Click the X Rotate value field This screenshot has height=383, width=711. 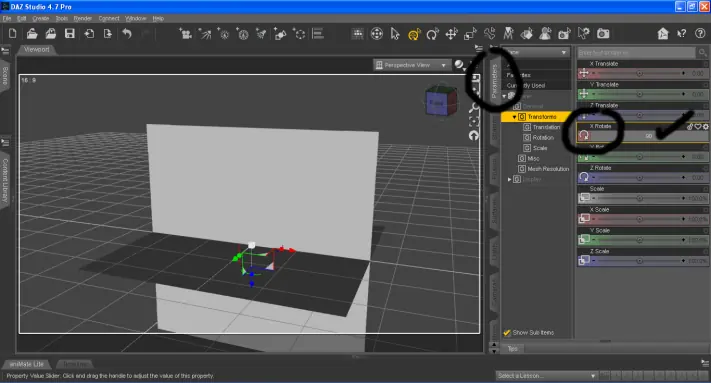pyautogui.click(x=648, y=136)
